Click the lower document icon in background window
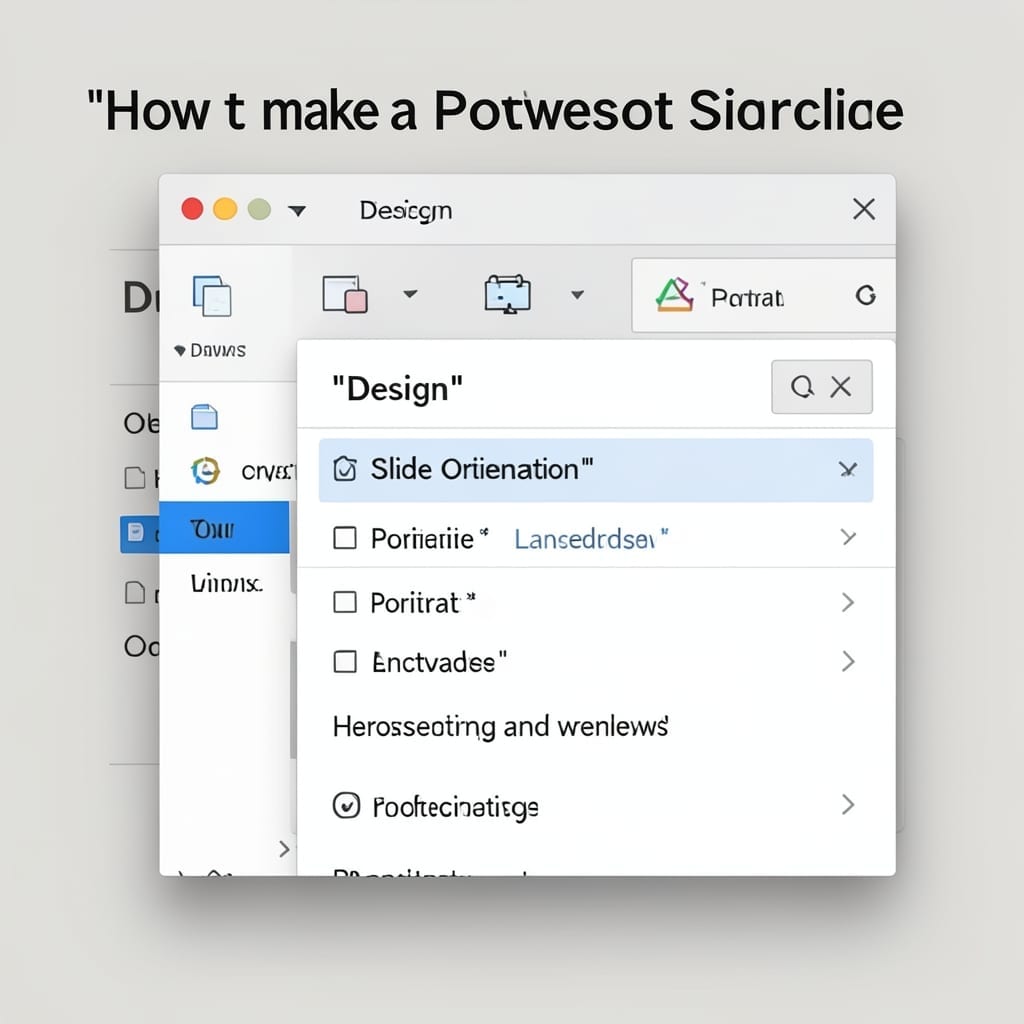 point(135,593)
